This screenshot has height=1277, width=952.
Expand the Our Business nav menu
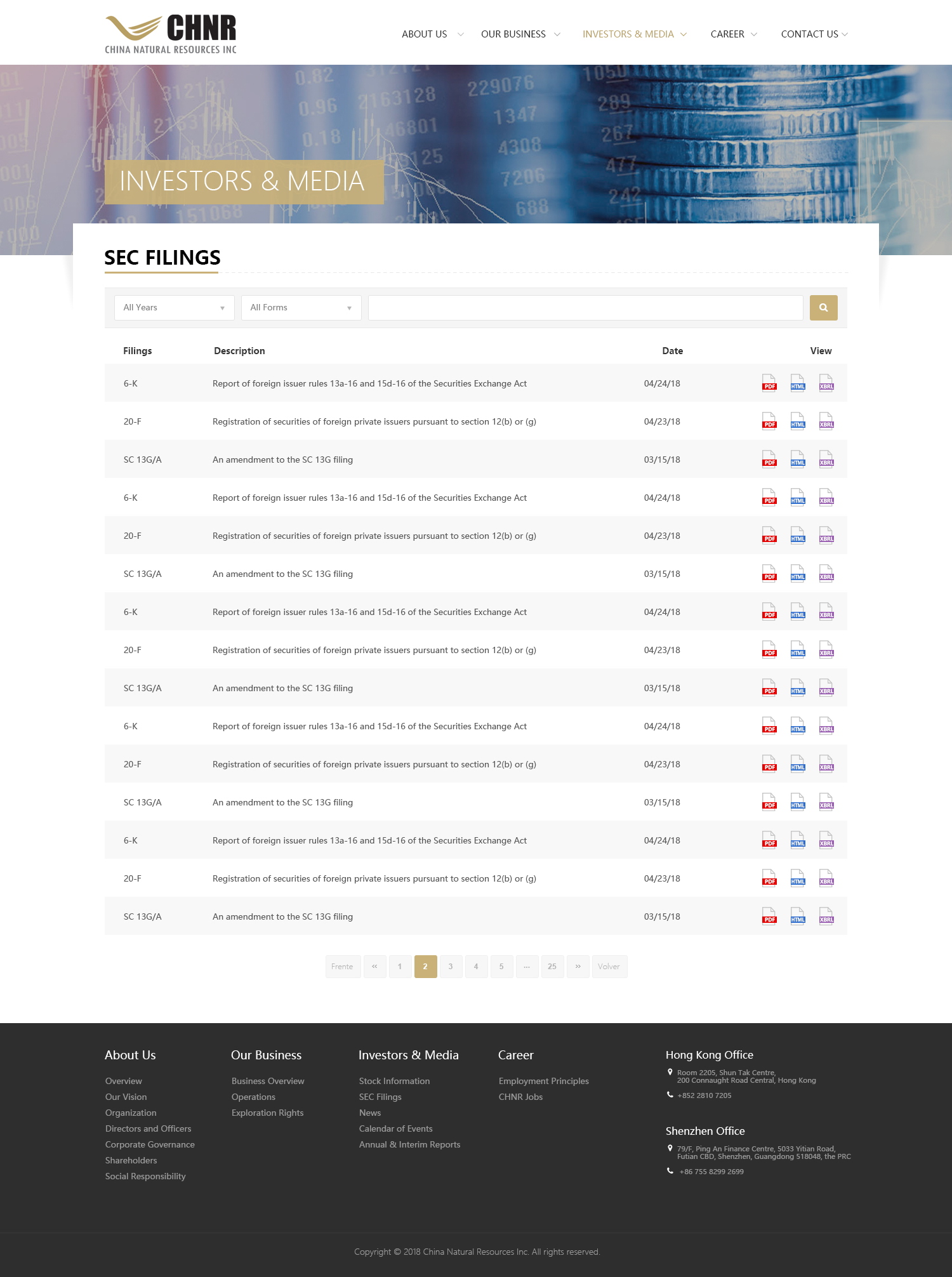pos(520,34)
